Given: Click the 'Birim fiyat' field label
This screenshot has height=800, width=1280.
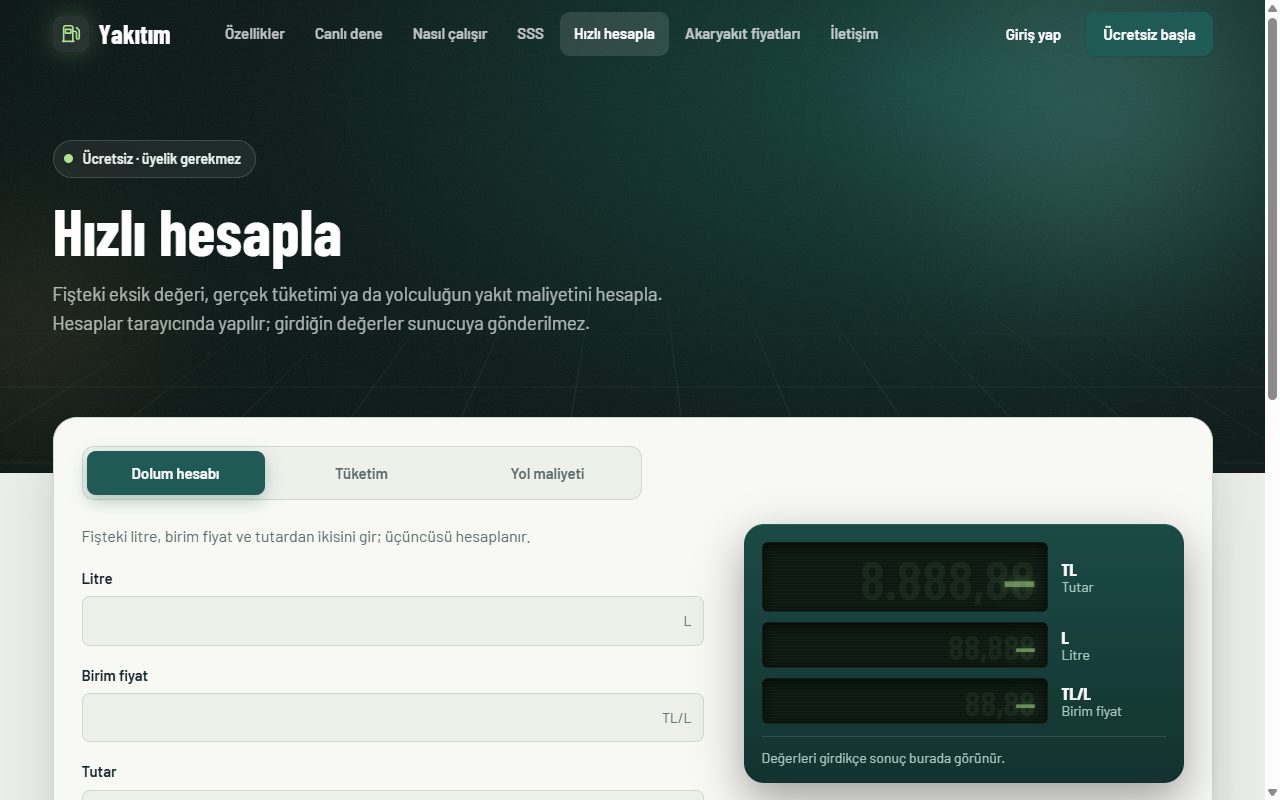Looking at the screenshot, I should point(115,676).
